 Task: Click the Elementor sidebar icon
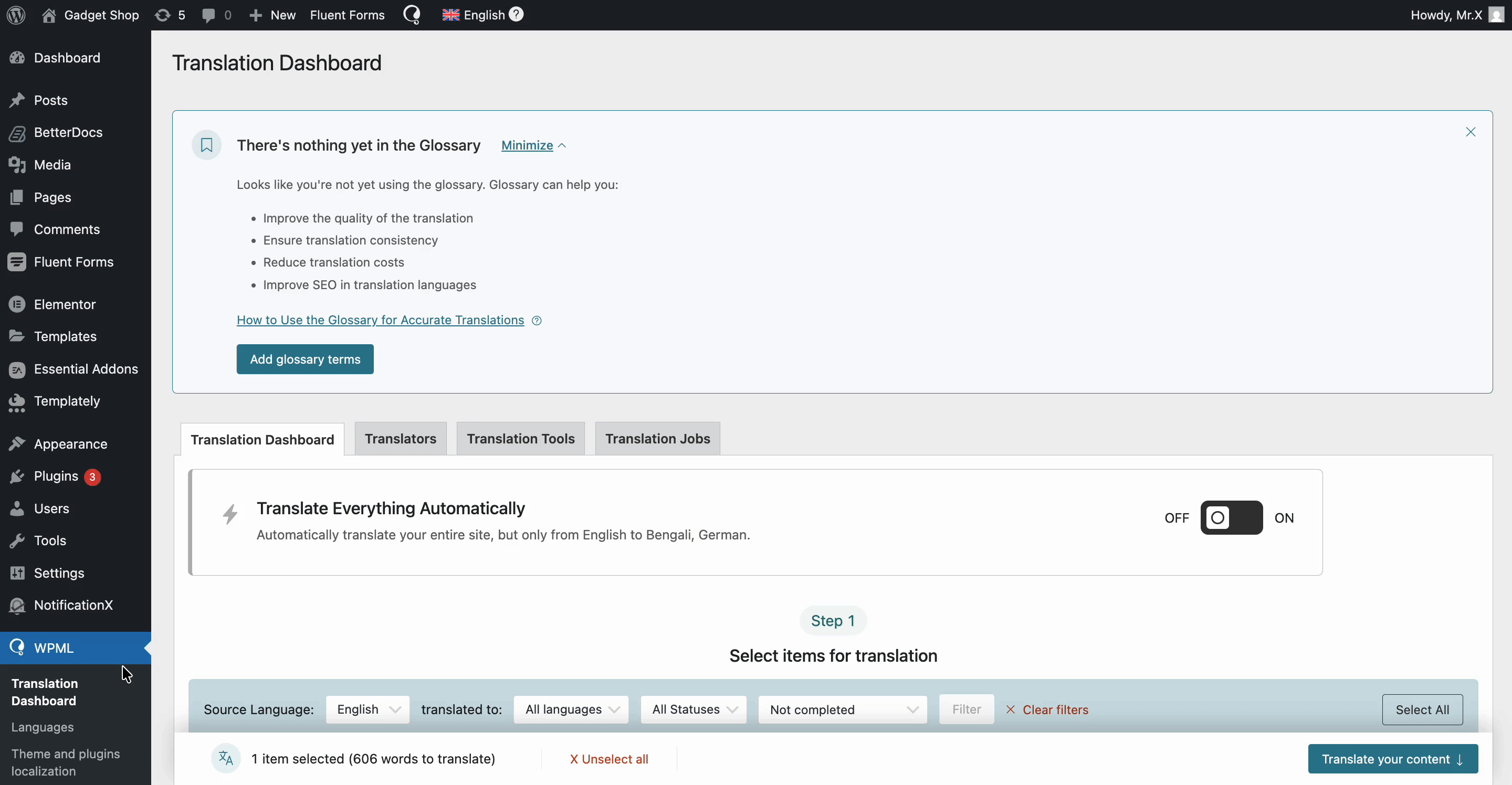coord(18,304)
